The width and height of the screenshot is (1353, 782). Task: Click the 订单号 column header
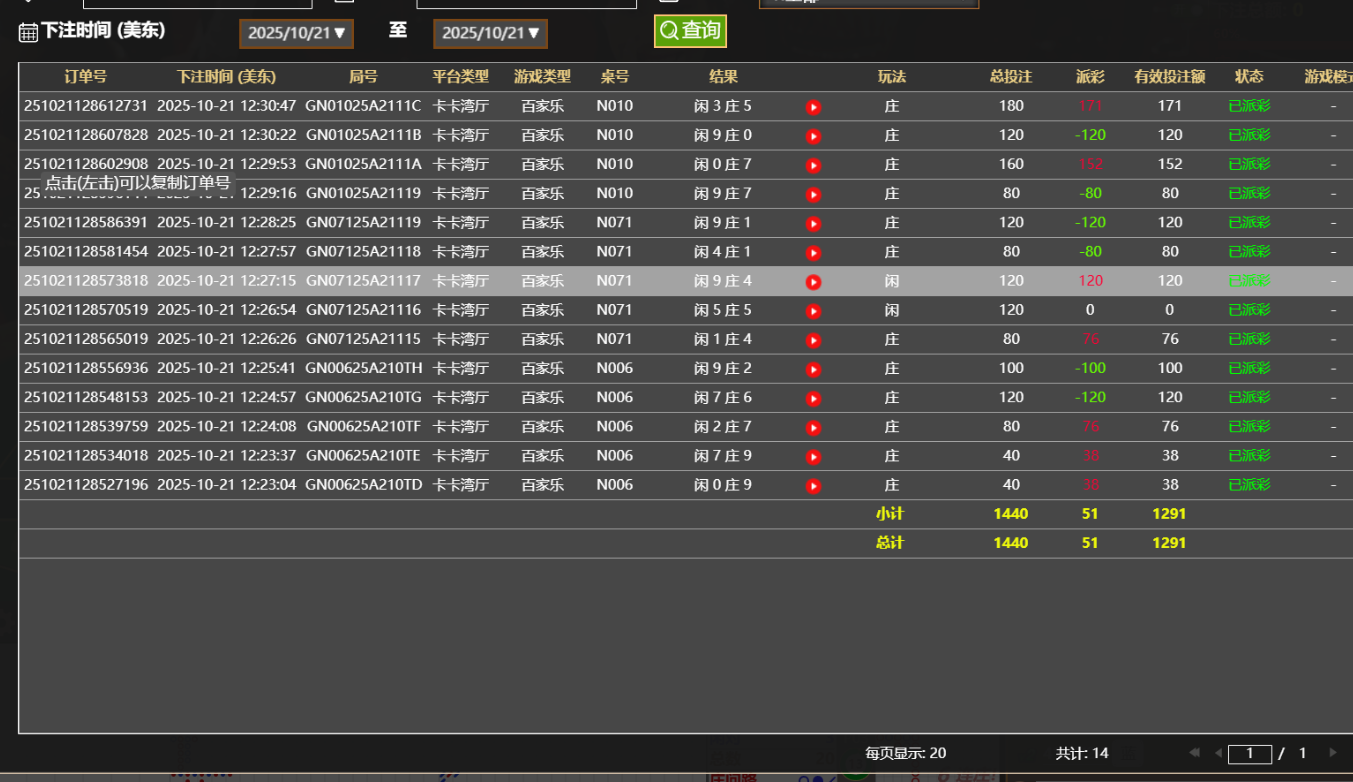85,77
